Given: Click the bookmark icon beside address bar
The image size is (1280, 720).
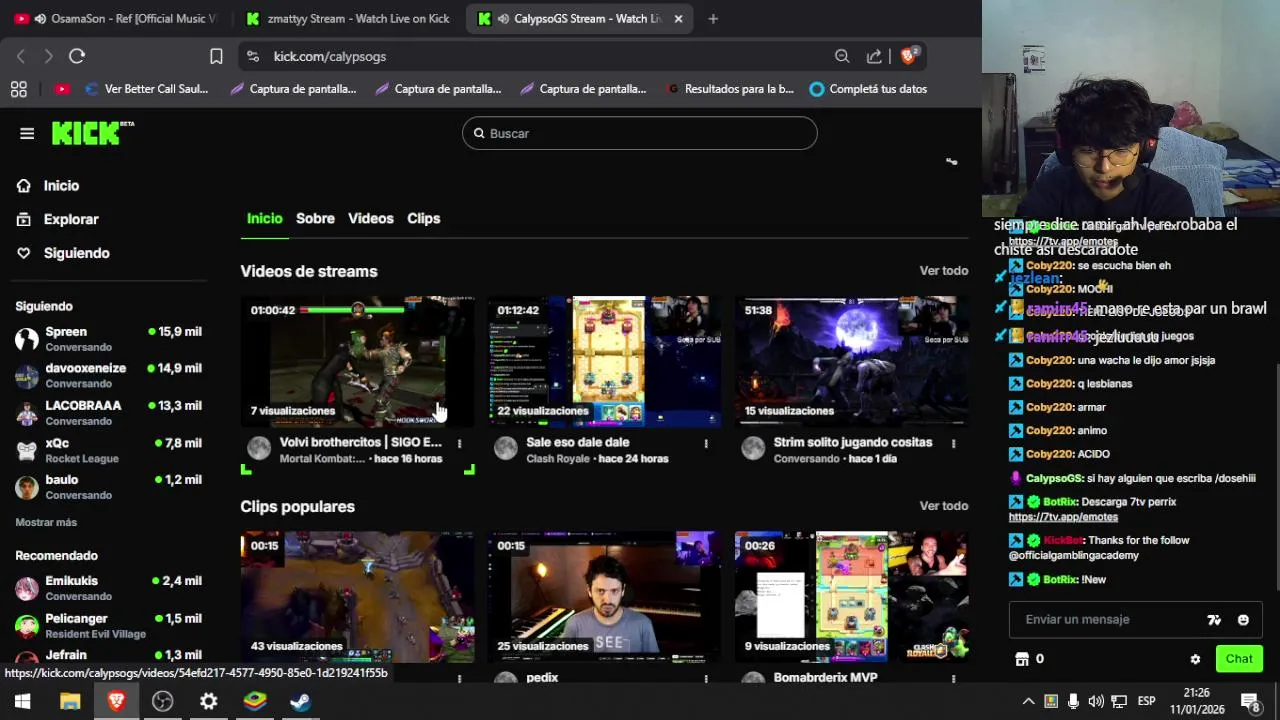Looking at the screenshot, I should (216, 56).
